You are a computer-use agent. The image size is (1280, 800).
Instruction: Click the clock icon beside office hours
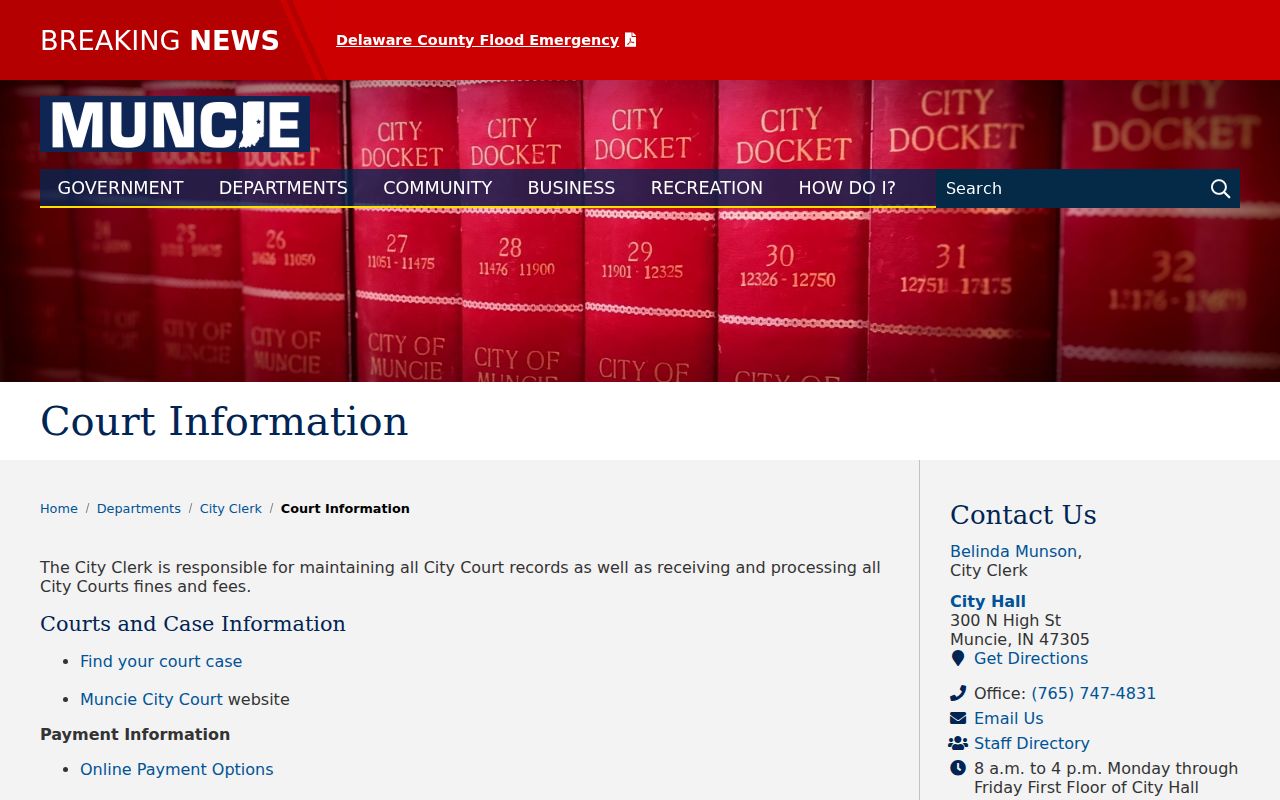[x=958, y=768]
